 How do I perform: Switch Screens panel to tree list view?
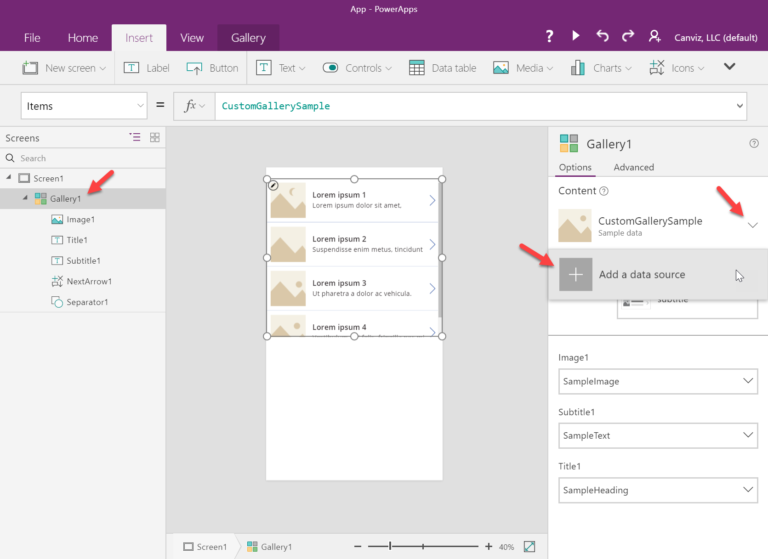click(x=135, y=138)
